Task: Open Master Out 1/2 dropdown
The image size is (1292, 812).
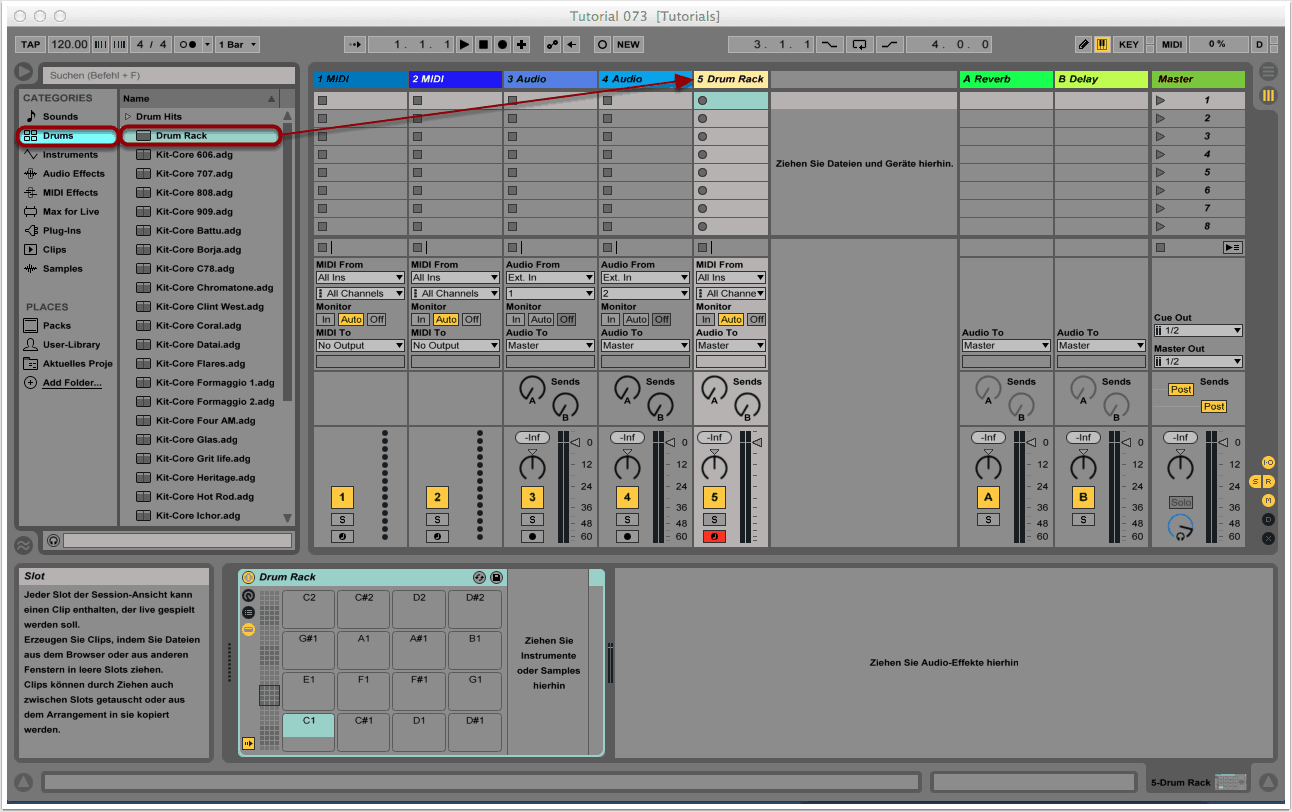Action: tap(1197, 362)
